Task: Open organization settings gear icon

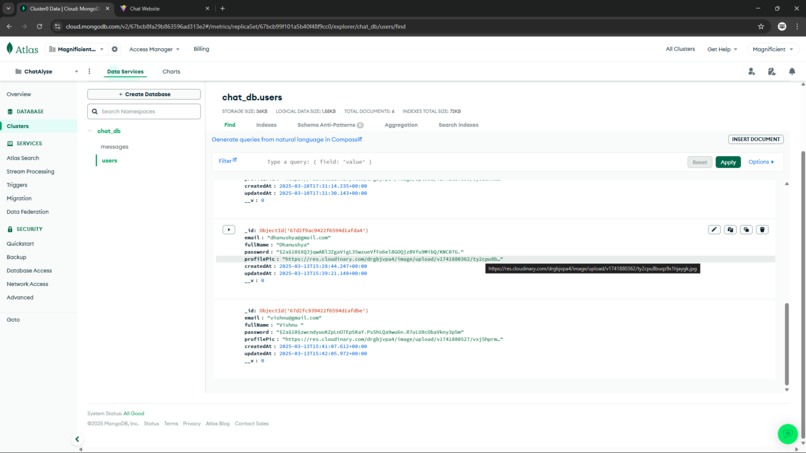Action: 115,49
